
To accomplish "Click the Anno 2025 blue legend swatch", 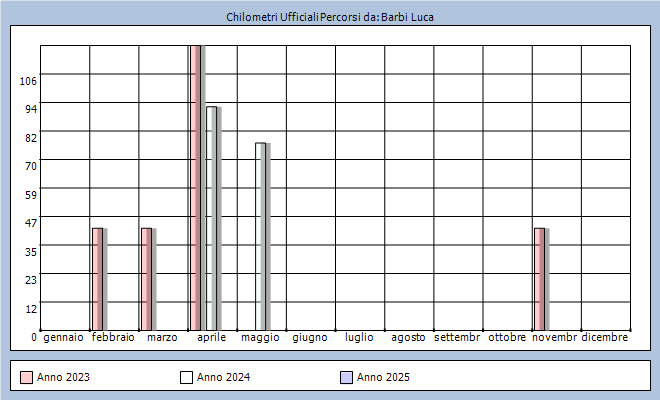I will 346,377.
